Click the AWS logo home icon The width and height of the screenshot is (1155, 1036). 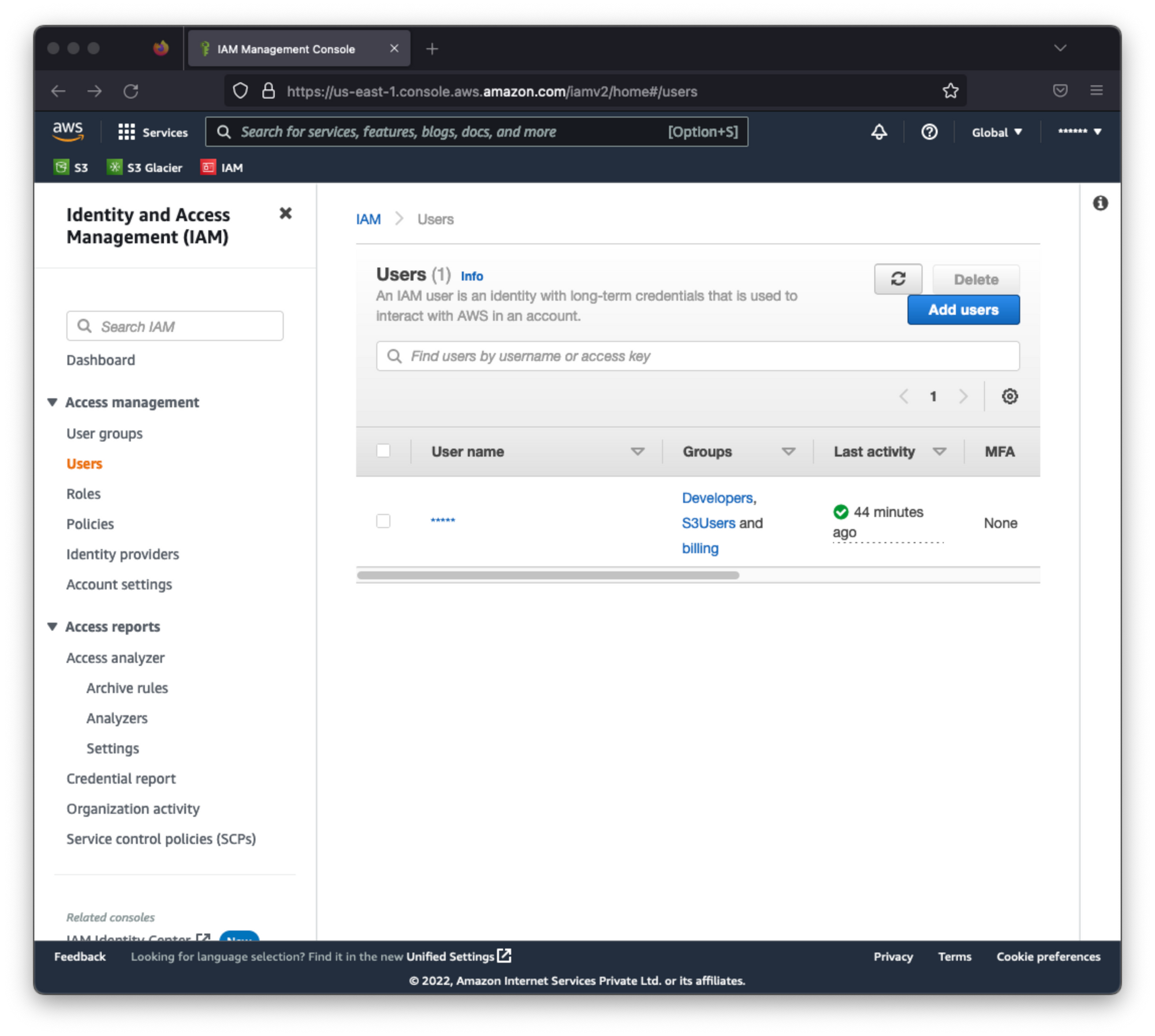coord(68,131)
